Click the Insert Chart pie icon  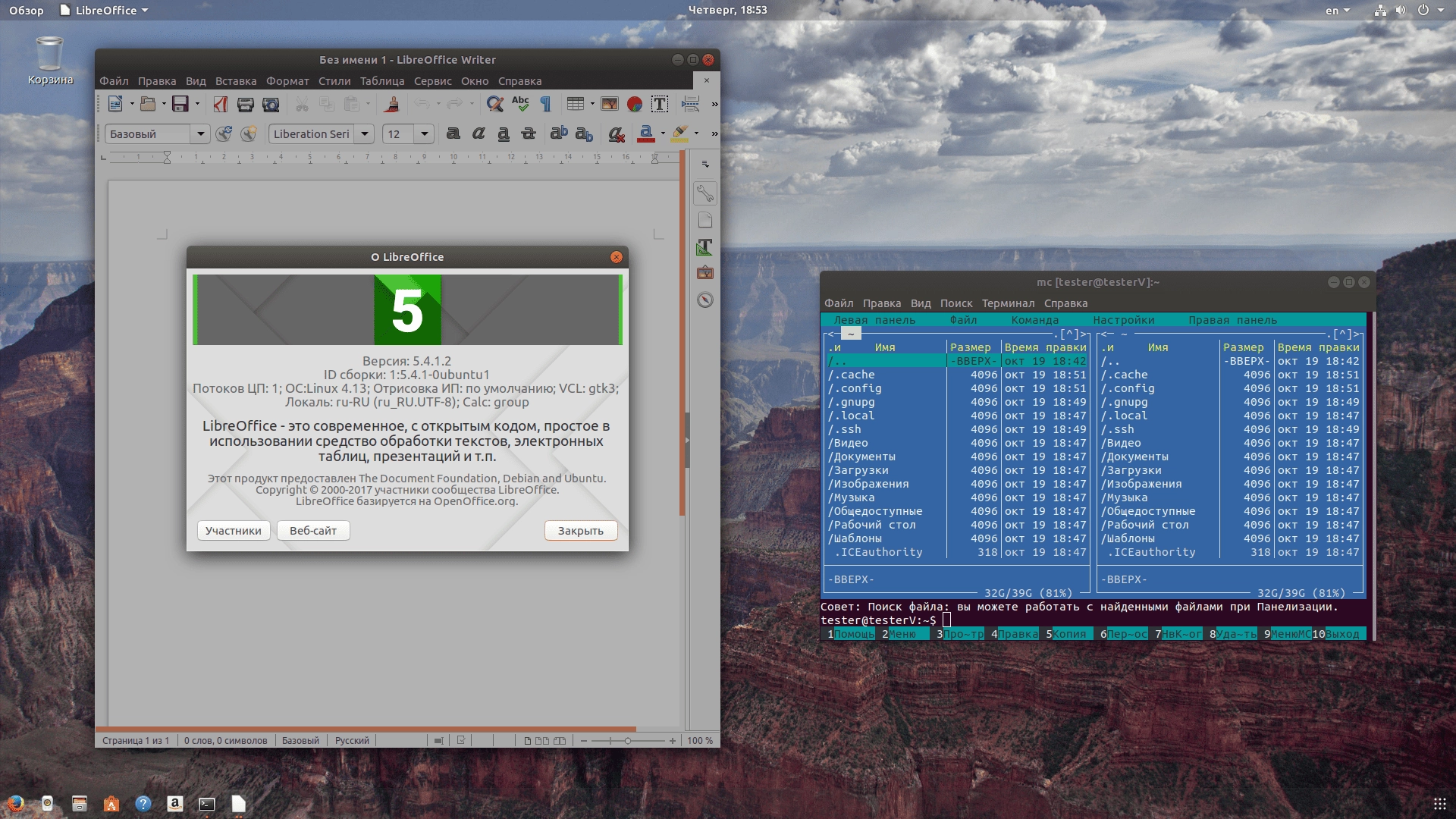tap(635, 104)
